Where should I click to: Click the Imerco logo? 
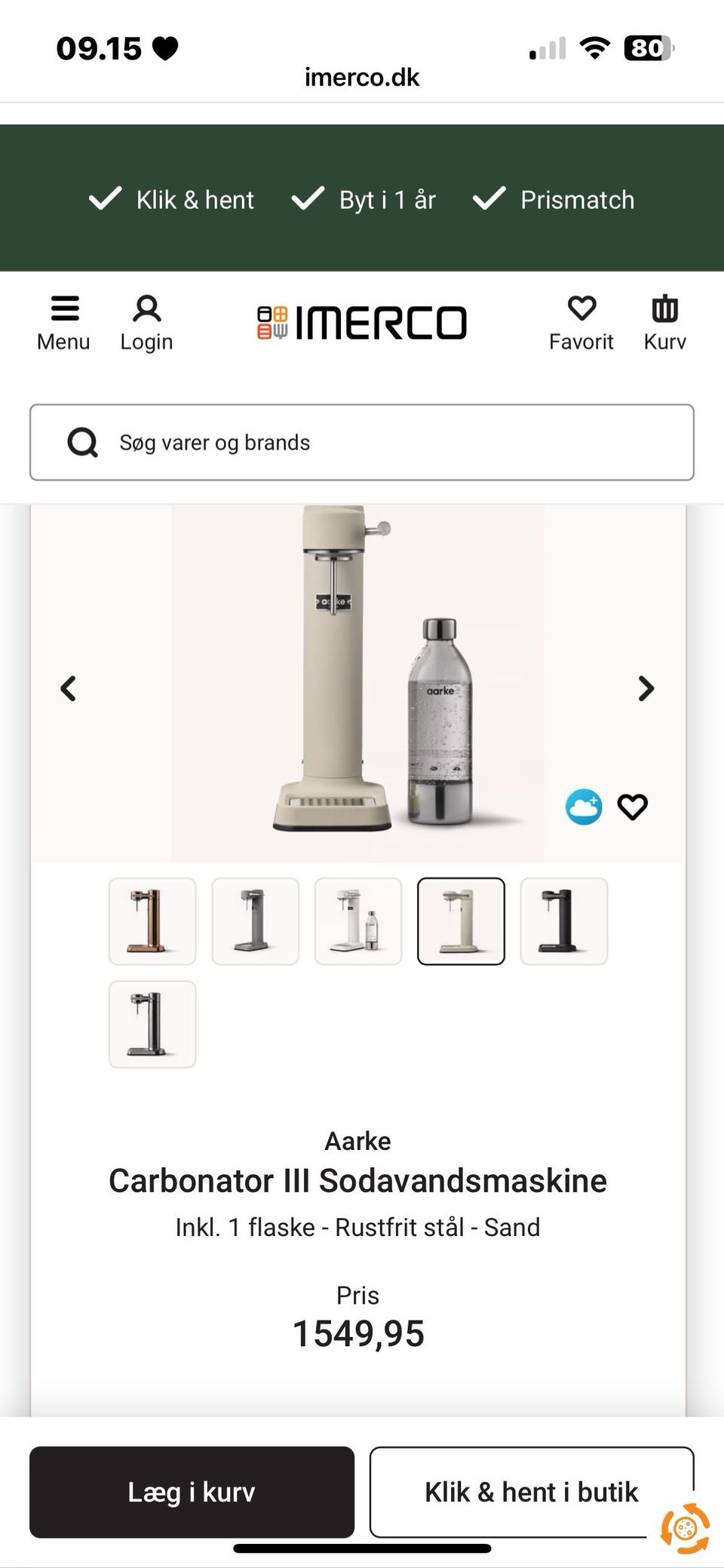click(x=362, y=323)
